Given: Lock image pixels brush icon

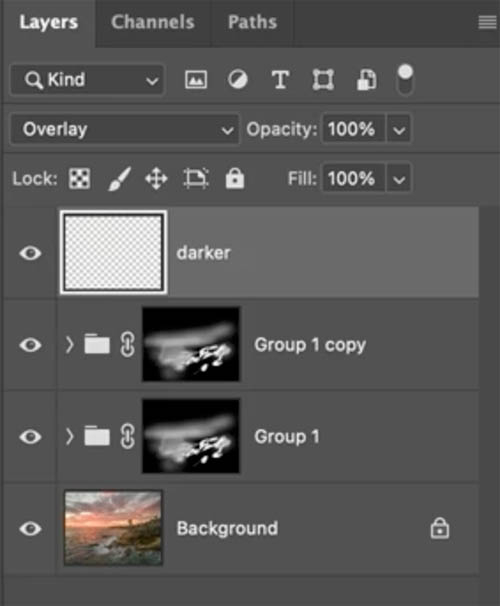Looking at the screenshot, I should point(119,179).
